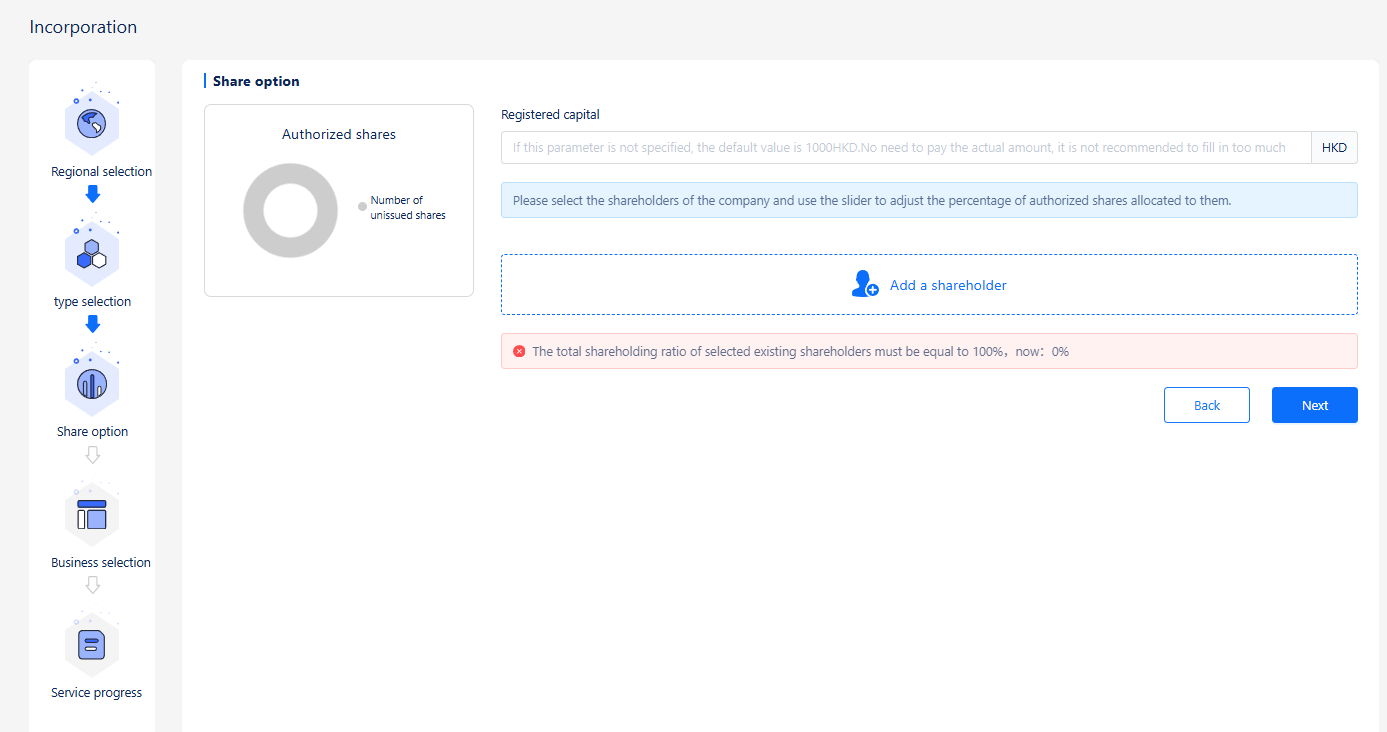1387x732 pixels.
Task: Click the Service progress document icon
Action: pos(92,644)
